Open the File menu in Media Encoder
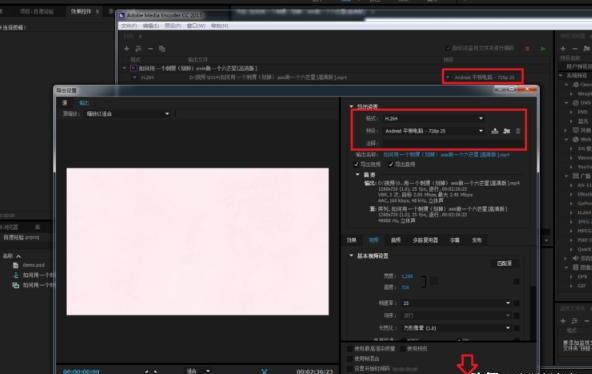This screenshot has width=592, height=374. [129, 26]
